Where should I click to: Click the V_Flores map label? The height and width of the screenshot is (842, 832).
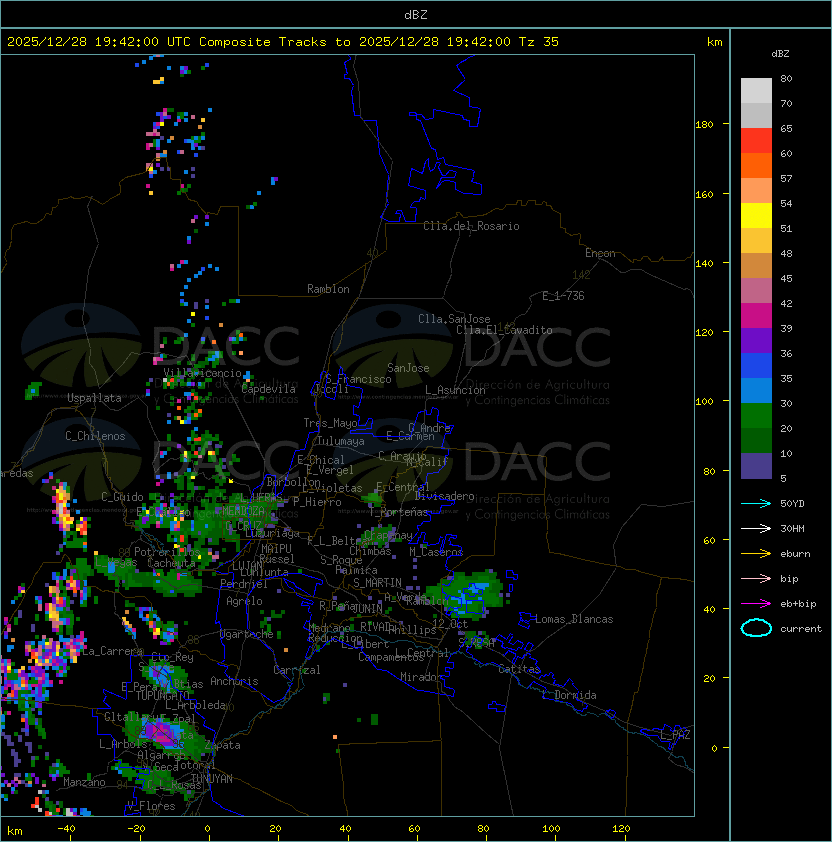151,806
